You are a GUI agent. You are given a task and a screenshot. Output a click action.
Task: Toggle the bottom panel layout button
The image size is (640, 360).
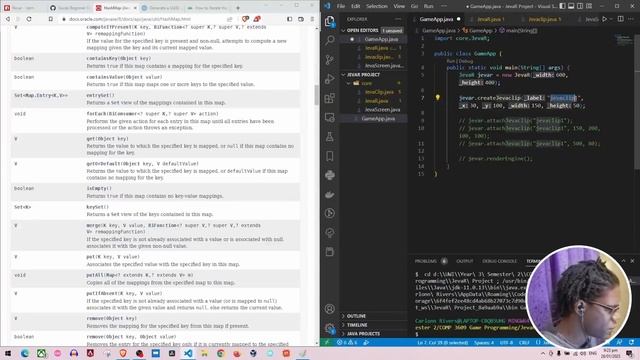[x=571, y=6]
